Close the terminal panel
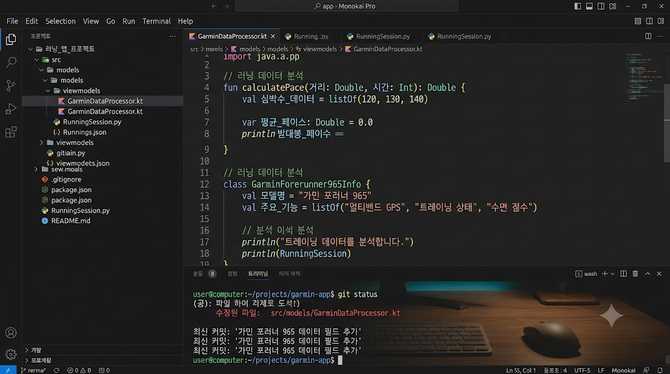 659,274
